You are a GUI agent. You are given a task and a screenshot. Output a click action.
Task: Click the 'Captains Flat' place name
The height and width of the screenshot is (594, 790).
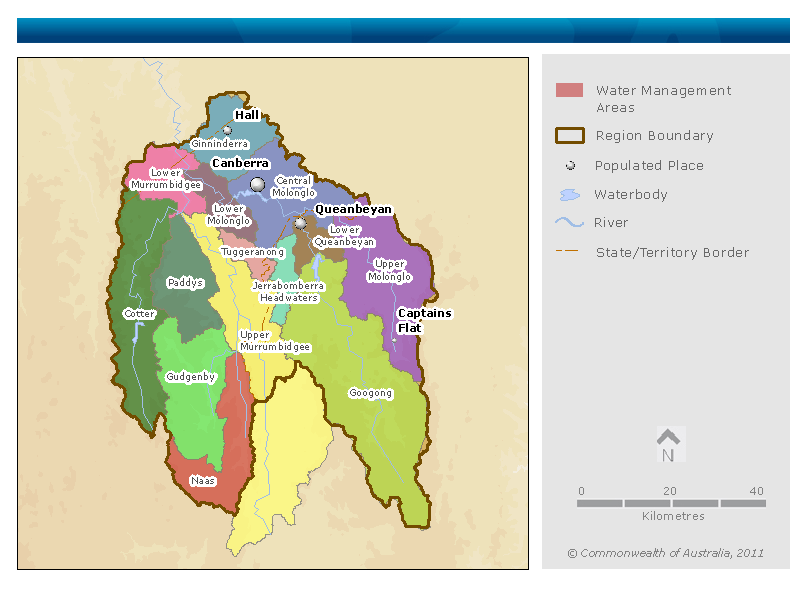point(424,320)
